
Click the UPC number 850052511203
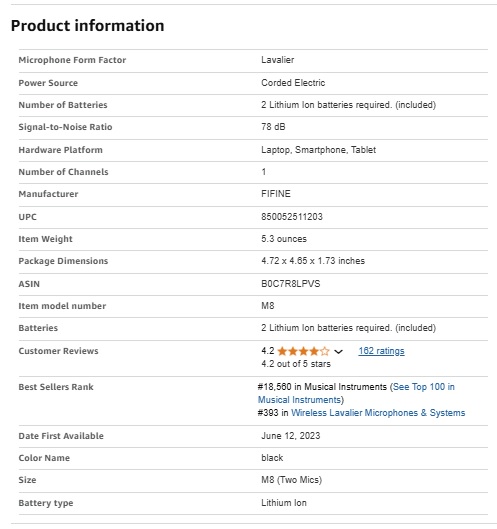pos(292,217)
